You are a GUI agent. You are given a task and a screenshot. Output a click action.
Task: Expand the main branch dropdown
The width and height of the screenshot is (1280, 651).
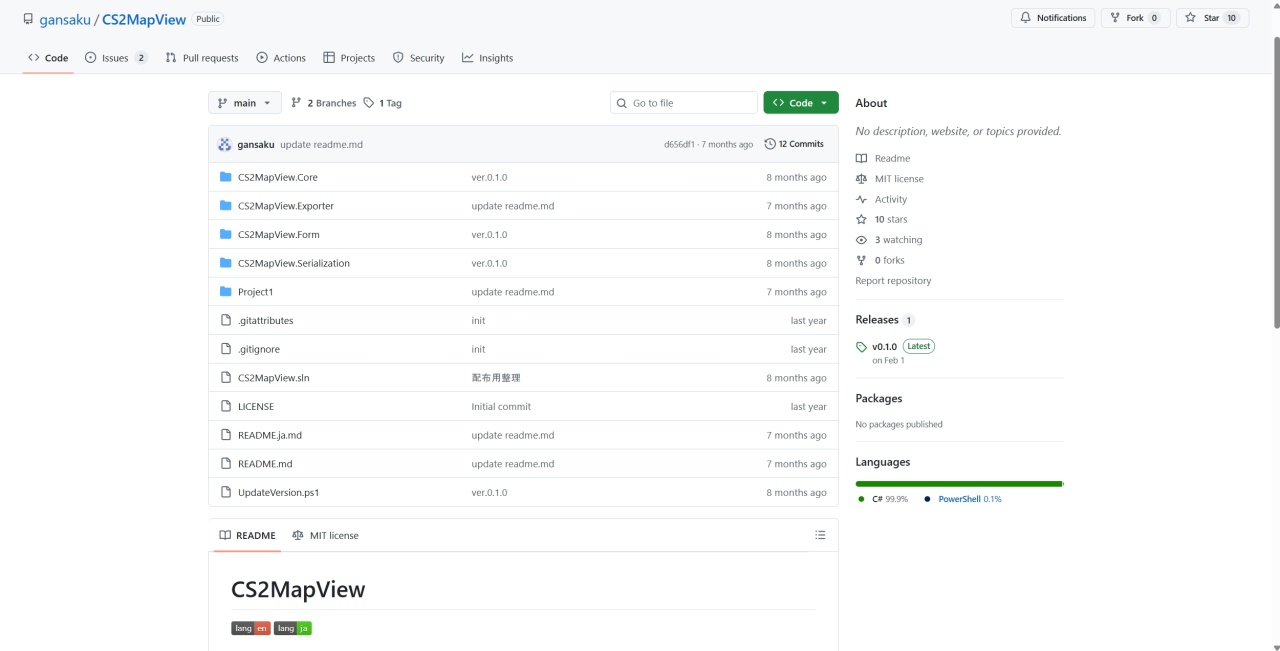click(x=245, y=103)
